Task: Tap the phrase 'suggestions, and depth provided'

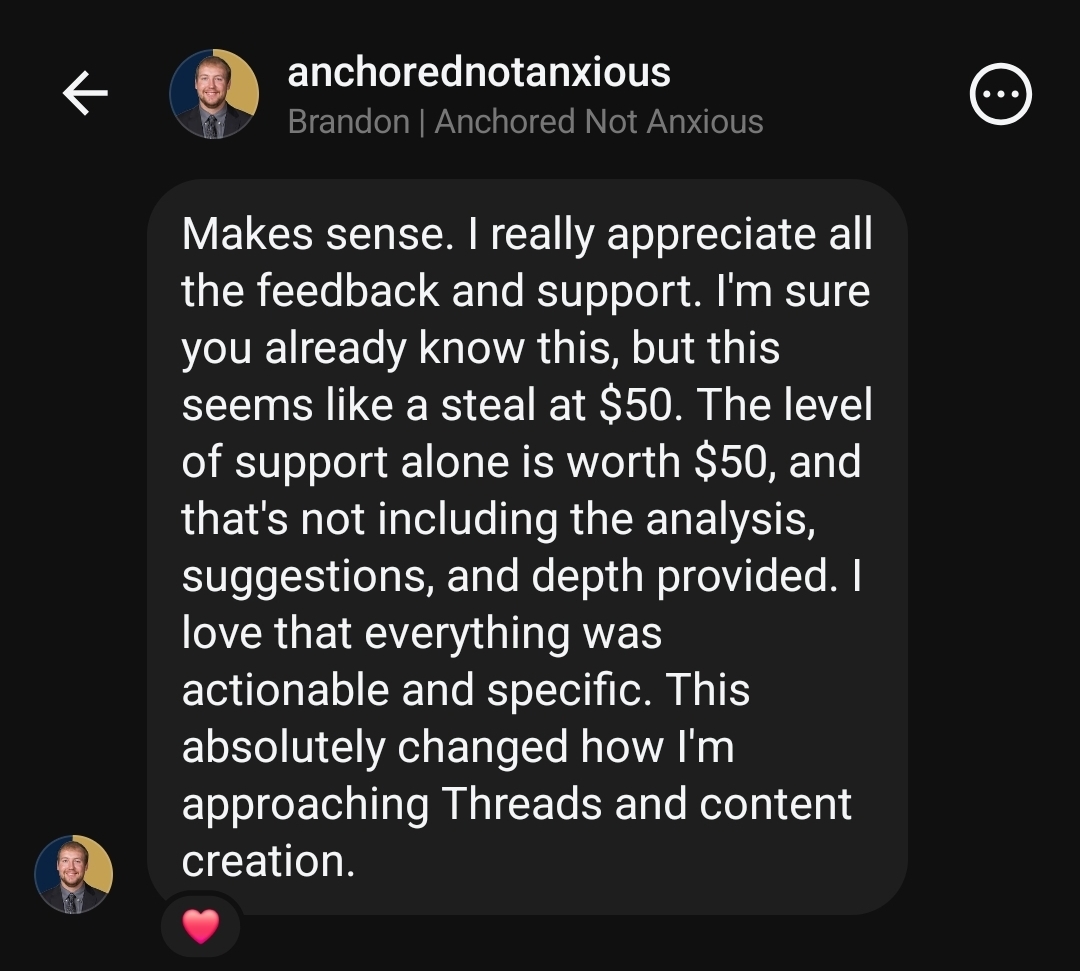Action: click(506, 576)
